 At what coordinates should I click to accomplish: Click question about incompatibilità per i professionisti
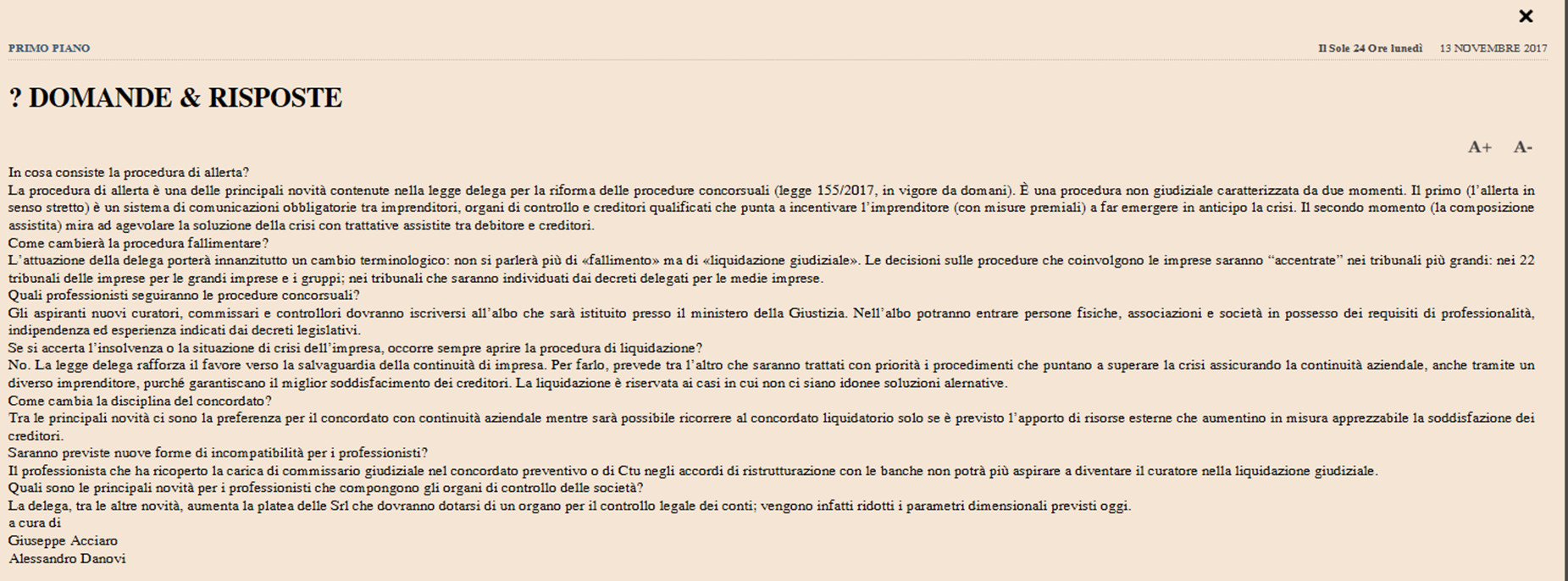pos(218,453)
